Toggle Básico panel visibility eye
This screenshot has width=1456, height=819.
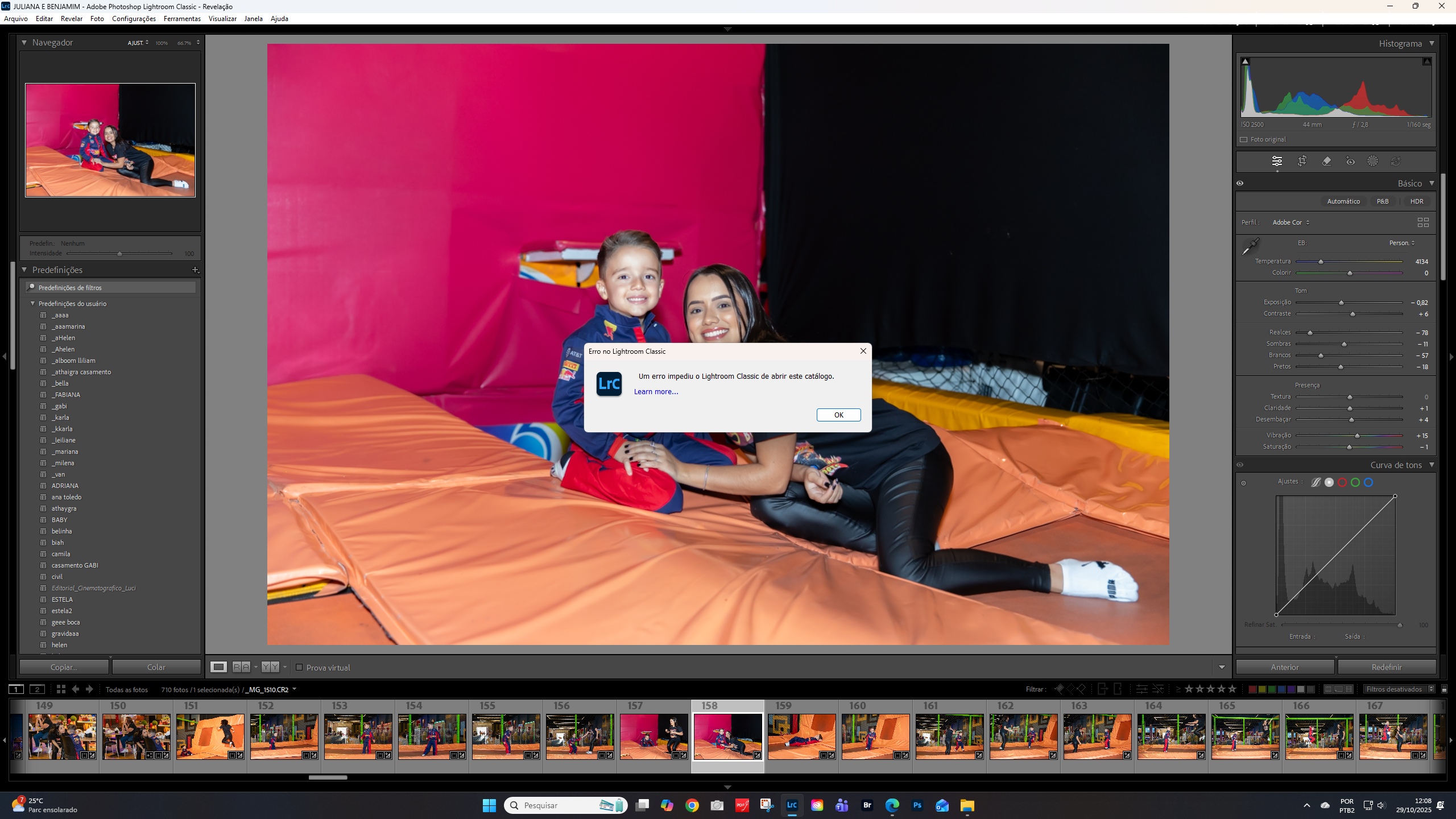click(1240, 183)
